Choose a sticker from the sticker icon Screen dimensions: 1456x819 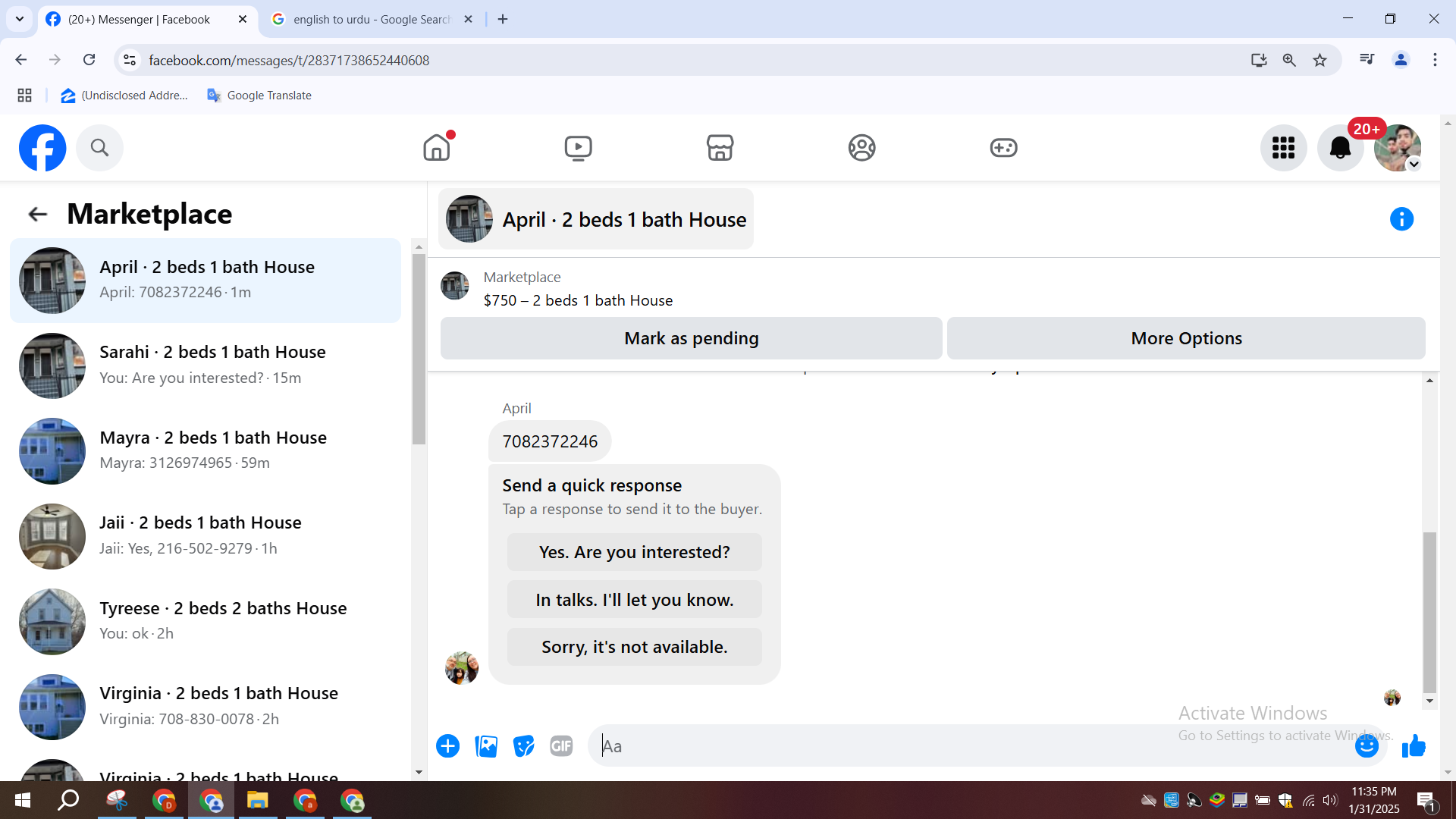(524, 746)
